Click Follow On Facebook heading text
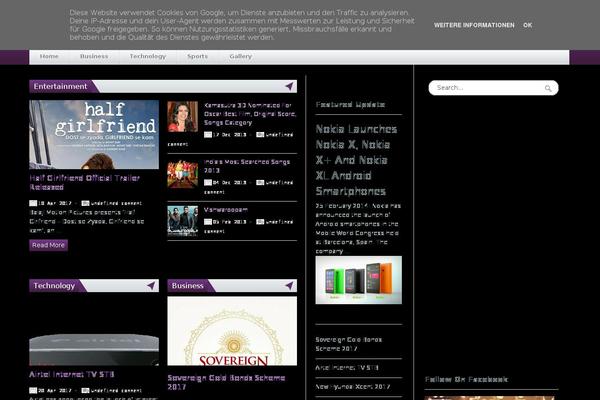Image resolution: width=600 pixels, height=400 pixels. pyautogui.click(x=466, y=379)
